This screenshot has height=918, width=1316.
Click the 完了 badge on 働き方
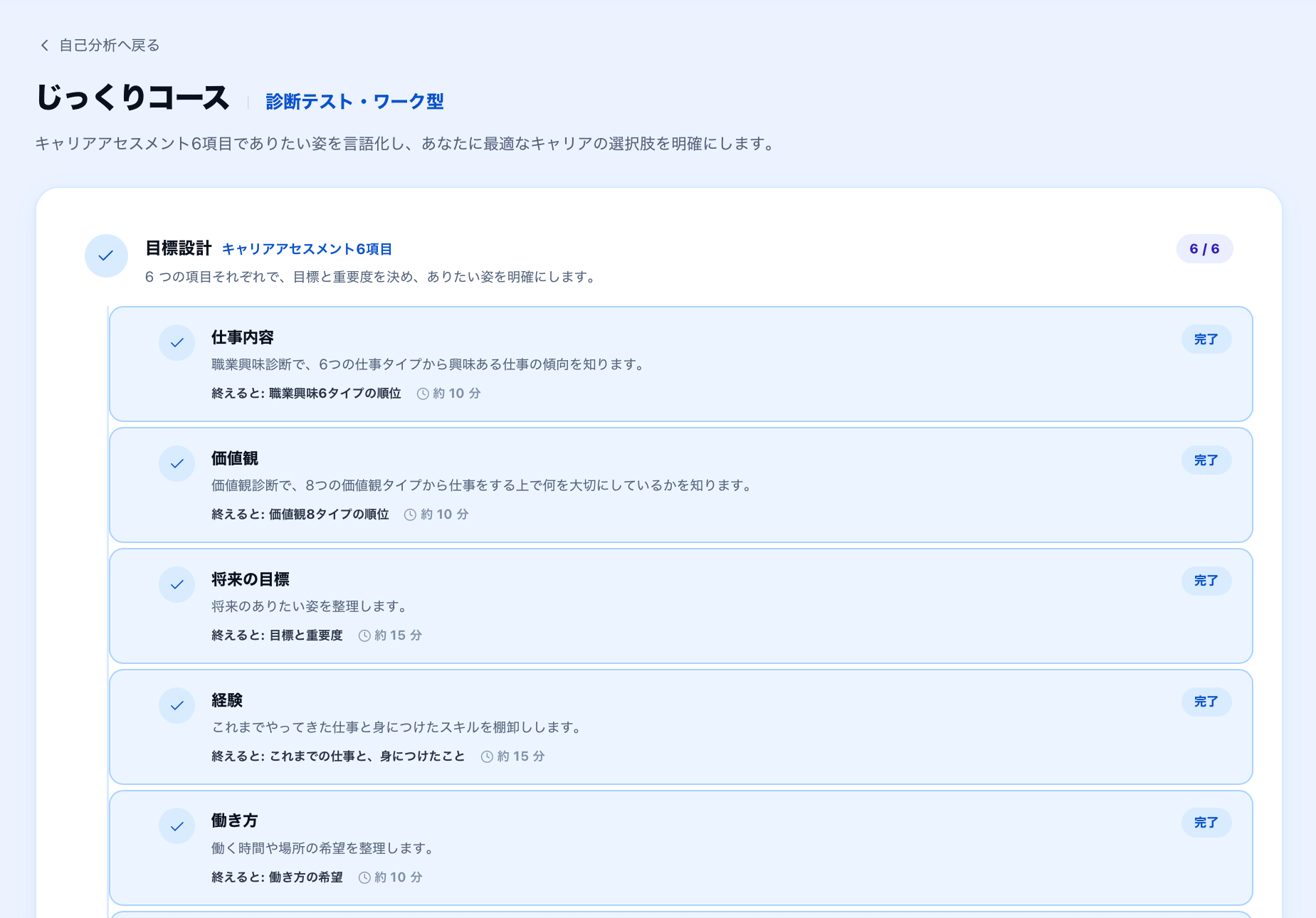pos(1206,823)
